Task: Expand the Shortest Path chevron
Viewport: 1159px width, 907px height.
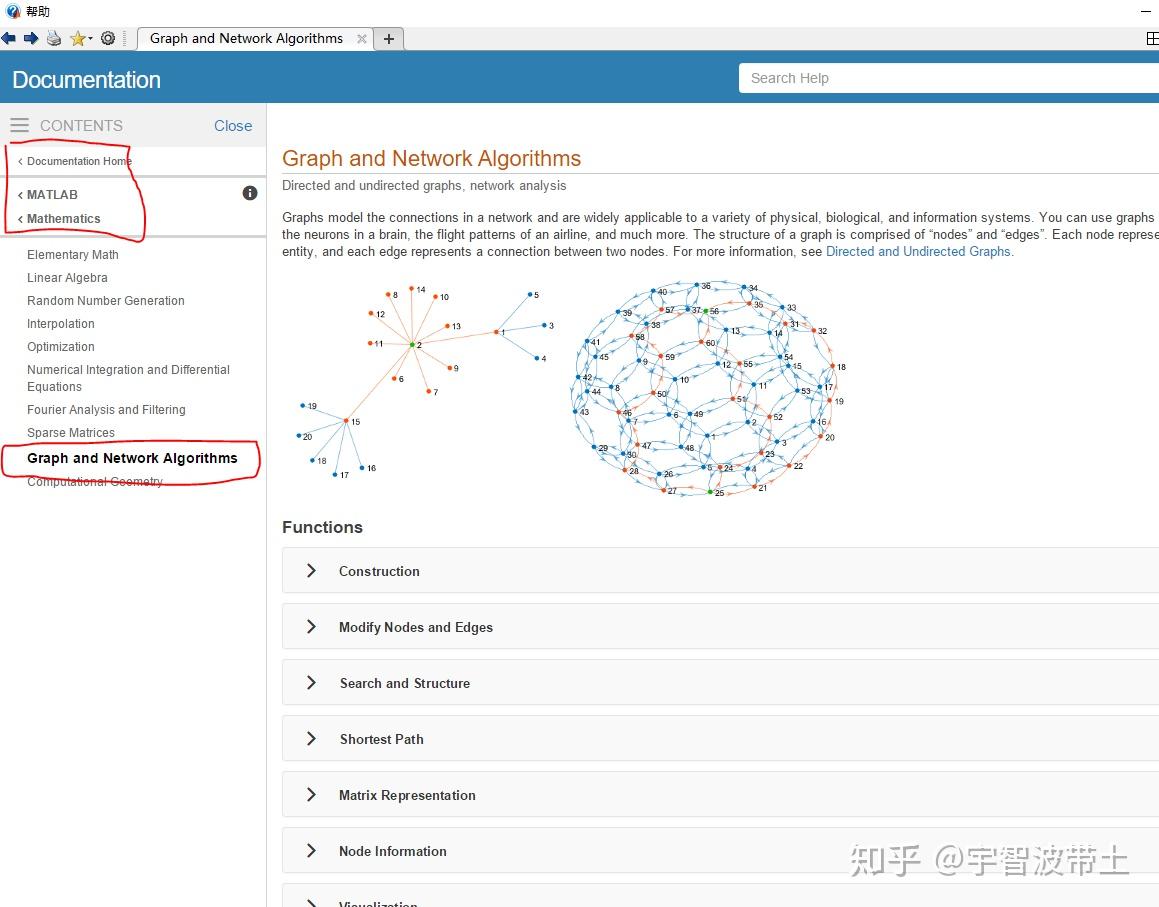Action: 311,739
